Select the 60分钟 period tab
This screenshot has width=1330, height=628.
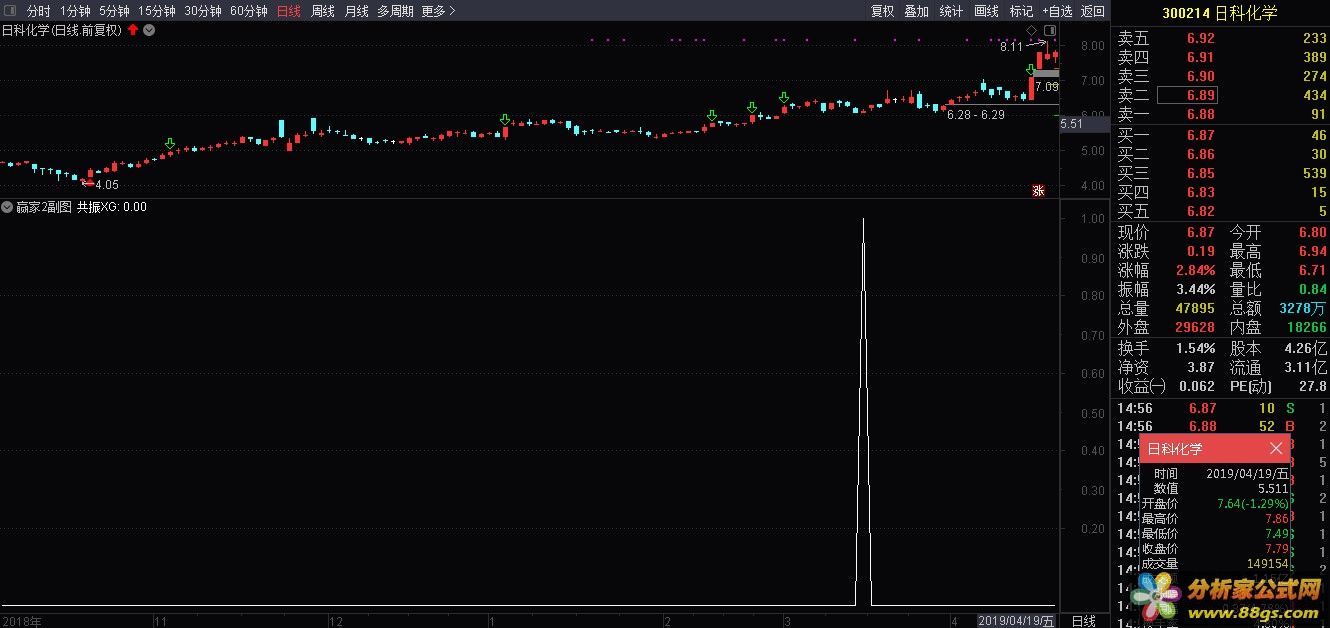[x=248, y=11]
